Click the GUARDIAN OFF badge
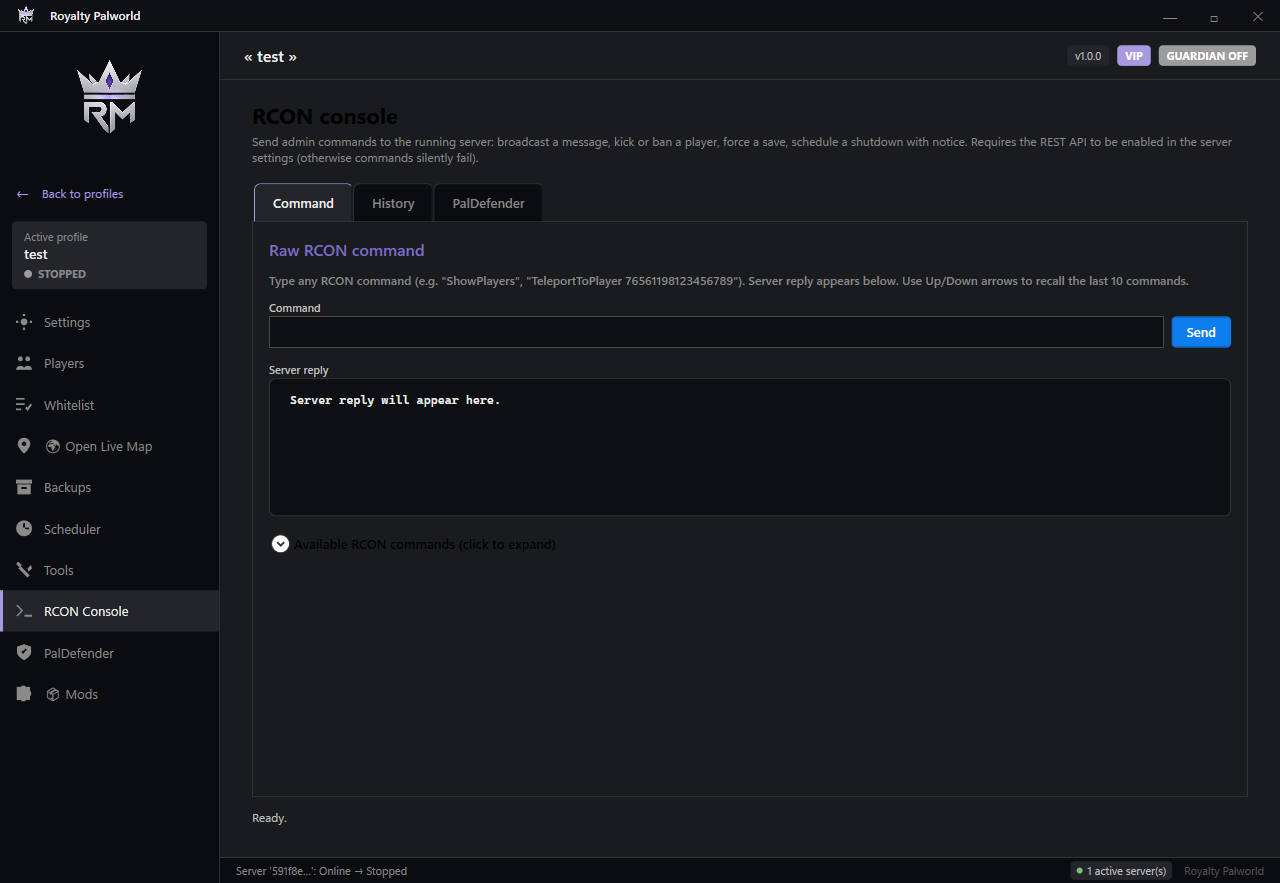The width and height of the screenshot is (1280, 883). pyautogui.click(x=1207, y=56)
